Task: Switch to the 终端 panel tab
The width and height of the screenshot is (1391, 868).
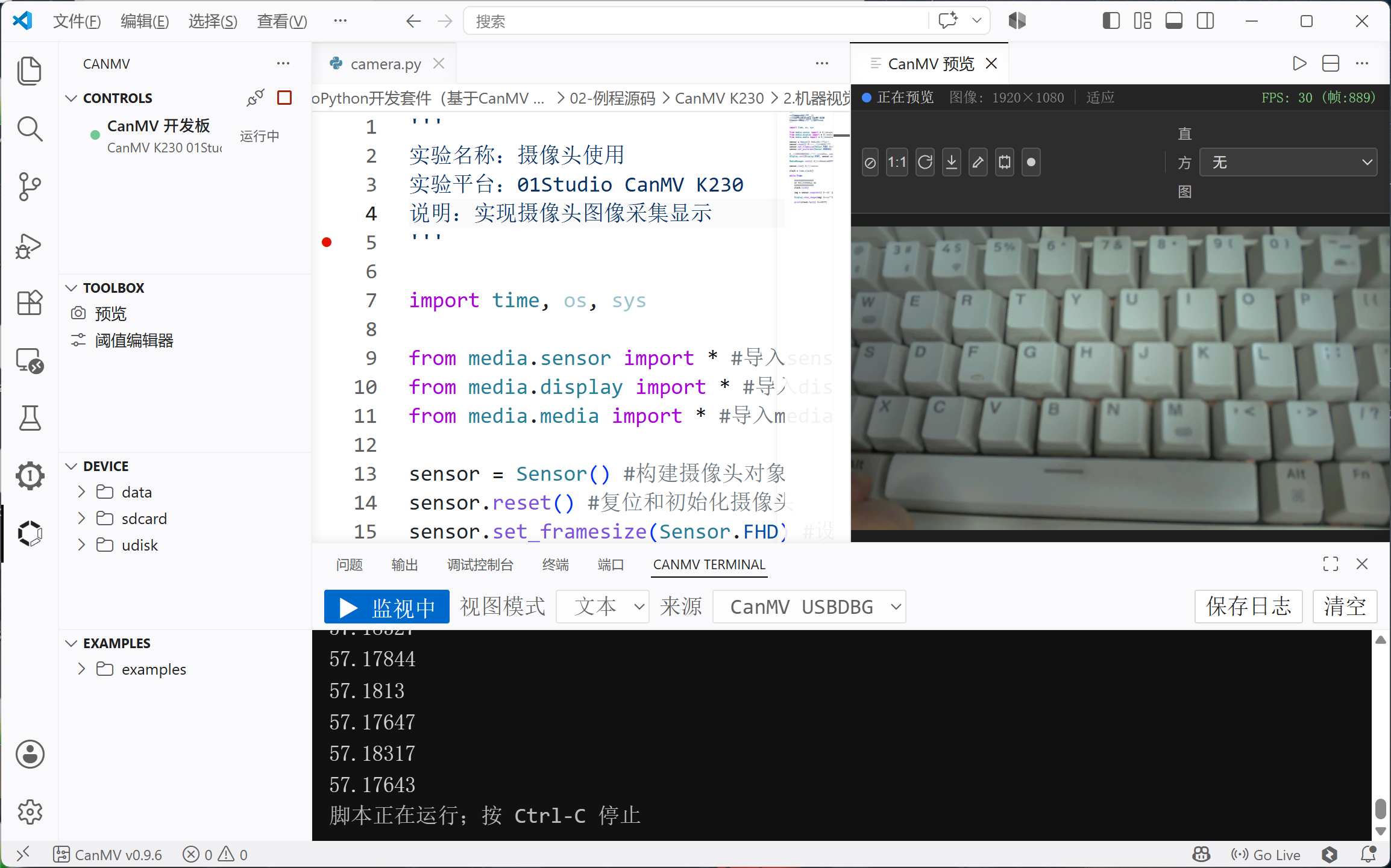Action: click(x=556, y=564)
